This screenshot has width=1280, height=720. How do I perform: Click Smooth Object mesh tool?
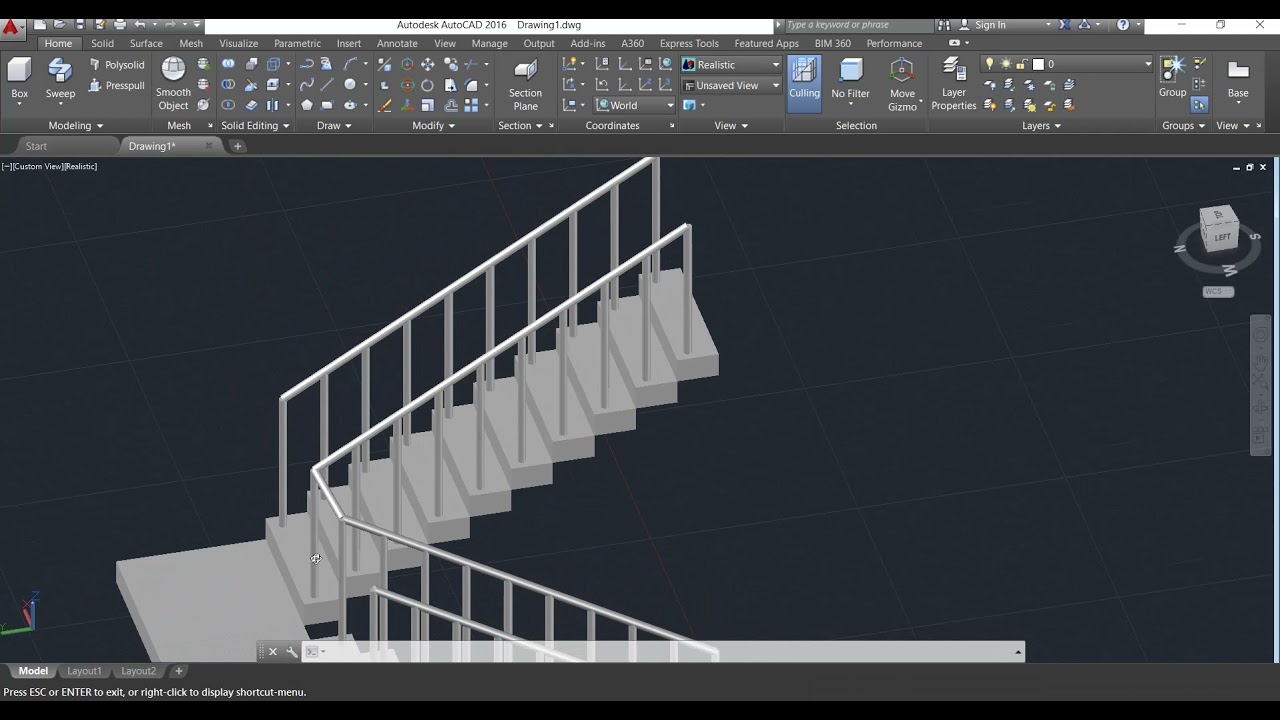[x=173, y=84]
